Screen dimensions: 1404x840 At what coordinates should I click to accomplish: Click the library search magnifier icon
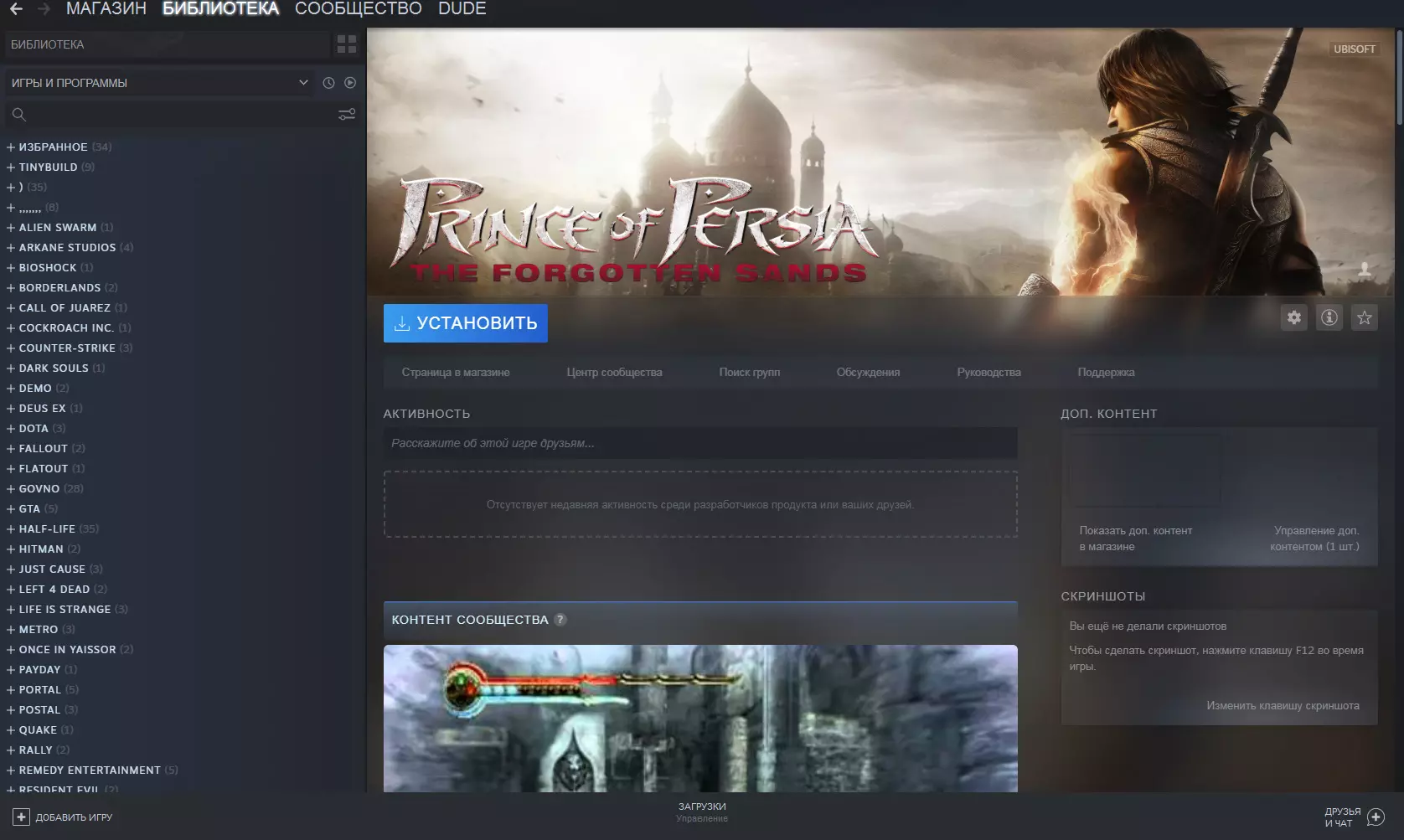19,114
